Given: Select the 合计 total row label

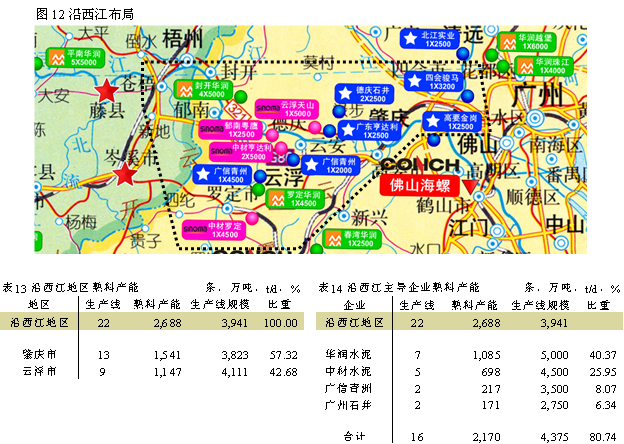Looking at the screenshot, I should click(354, 437).
